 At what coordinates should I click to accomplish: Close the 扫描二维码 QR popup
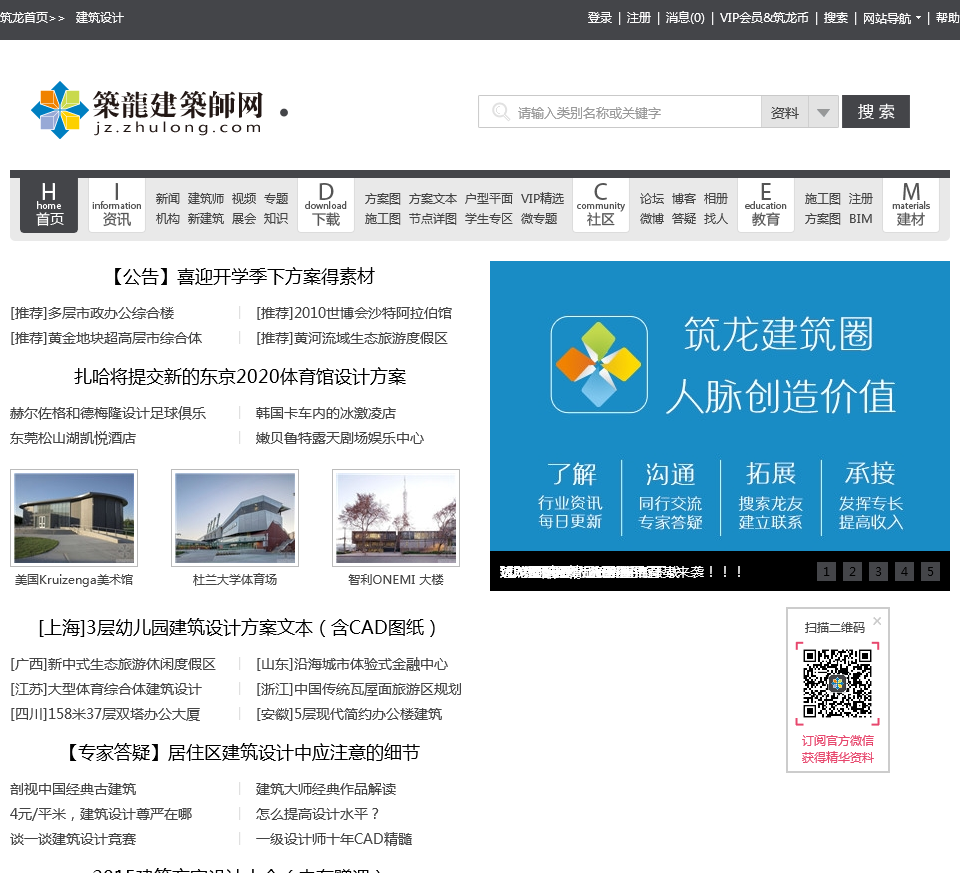click(x=877, y=621)
